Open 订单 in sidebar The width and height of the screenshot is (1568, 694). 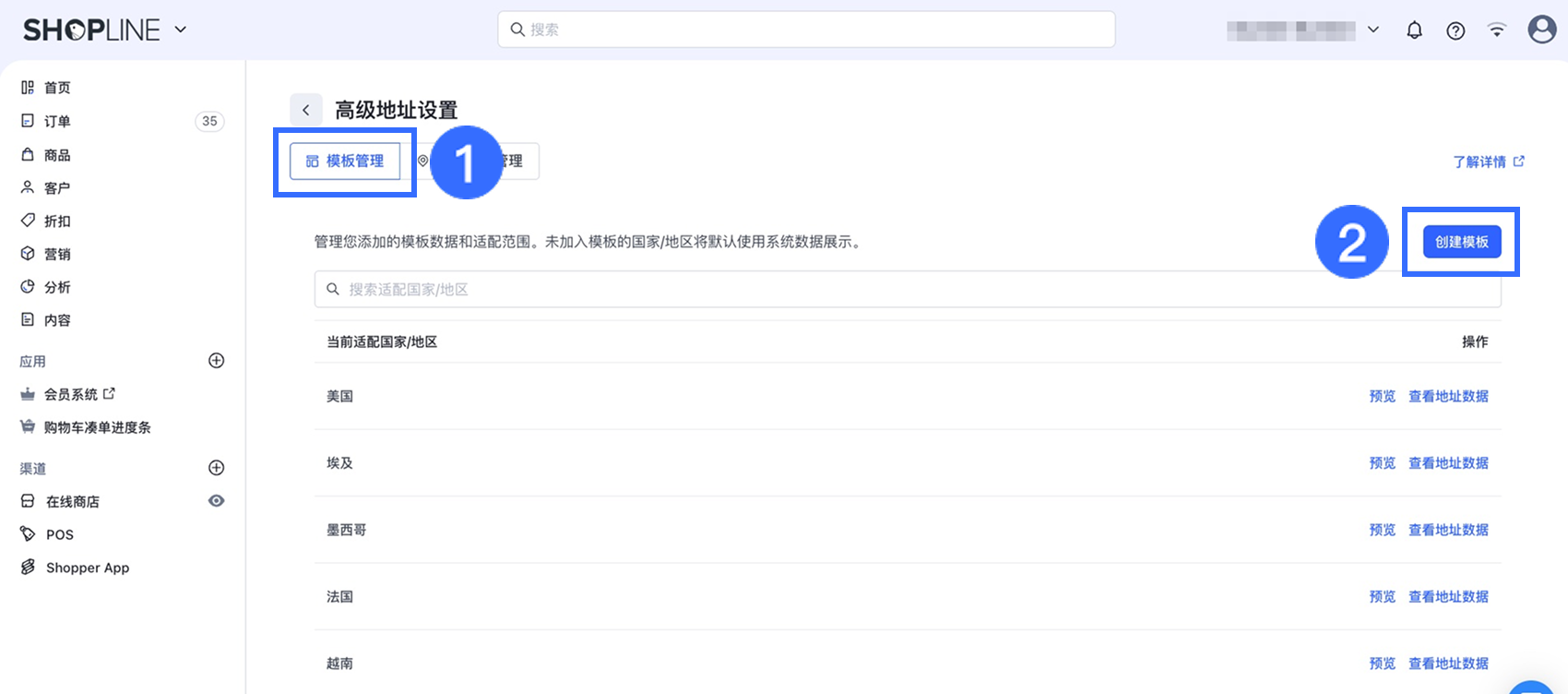(57, 121)
